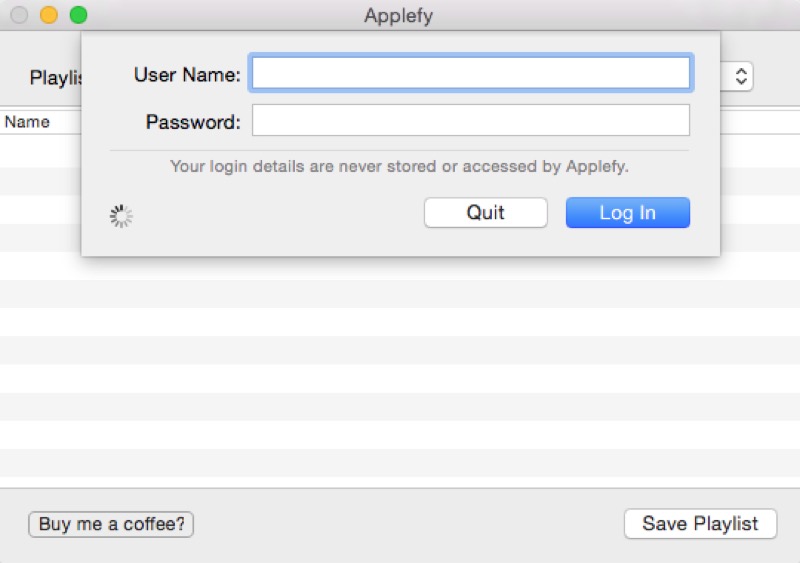Viewport: 800px width, 563px height.
Task: Zoom window using the green button
Action: point(78,16)
